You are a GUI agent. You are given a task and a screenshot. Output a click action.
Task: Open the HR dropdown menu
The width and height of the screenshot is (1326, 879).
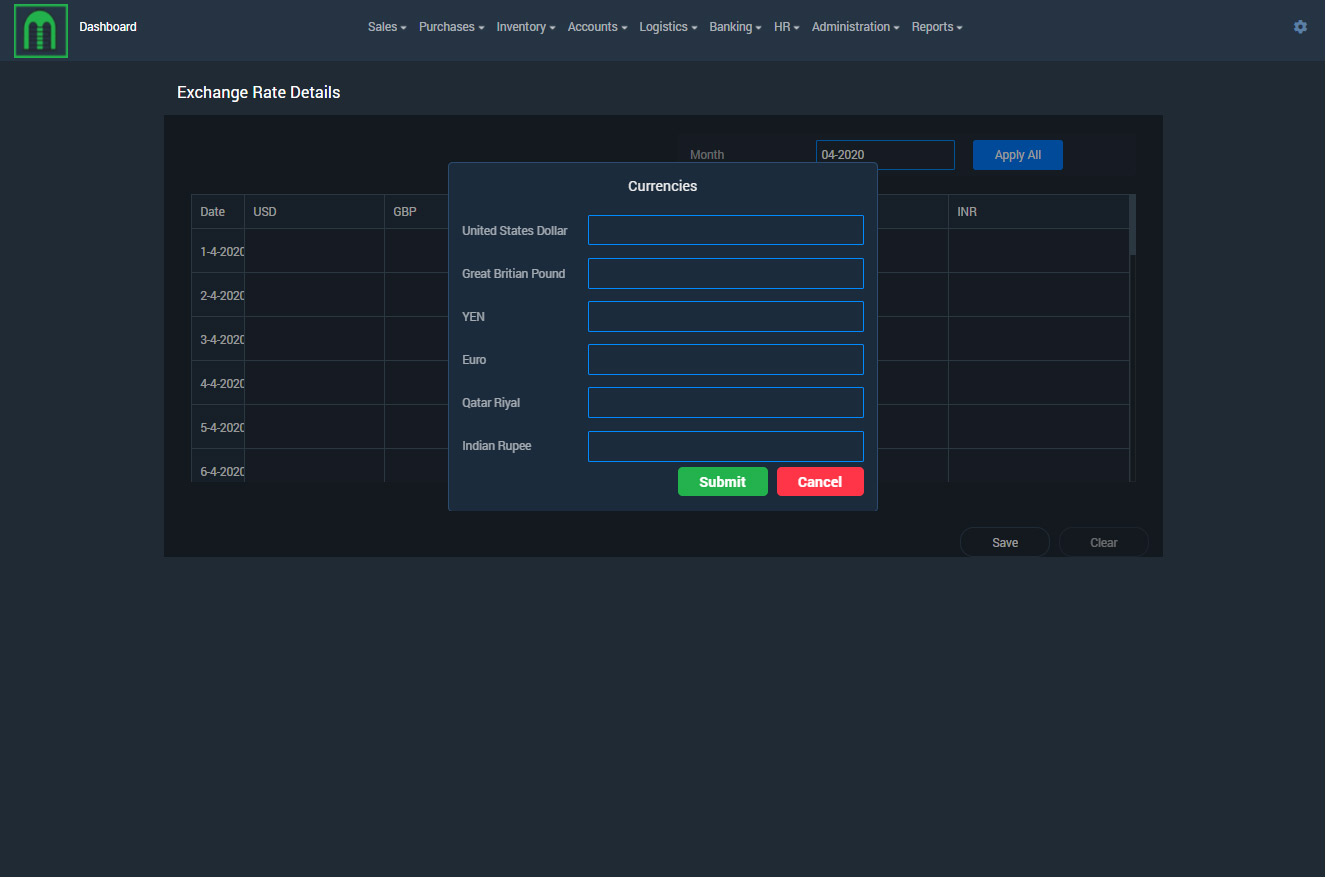[x=786, y=27]
